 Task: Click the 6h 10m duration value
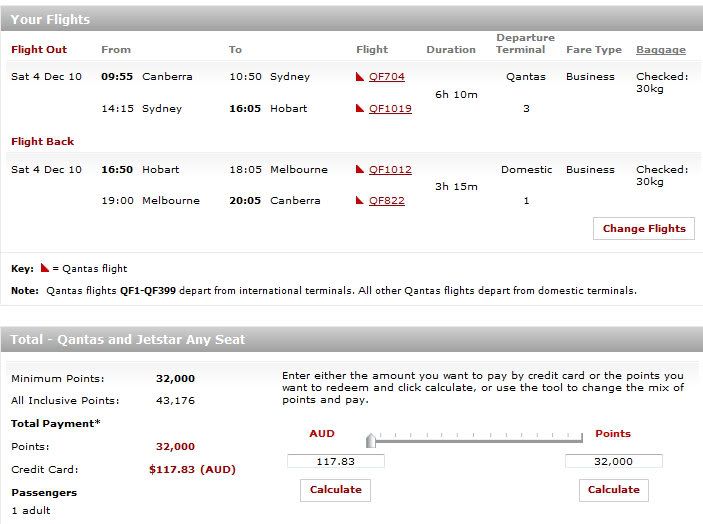pyautogui.click(x=456, y=95)
